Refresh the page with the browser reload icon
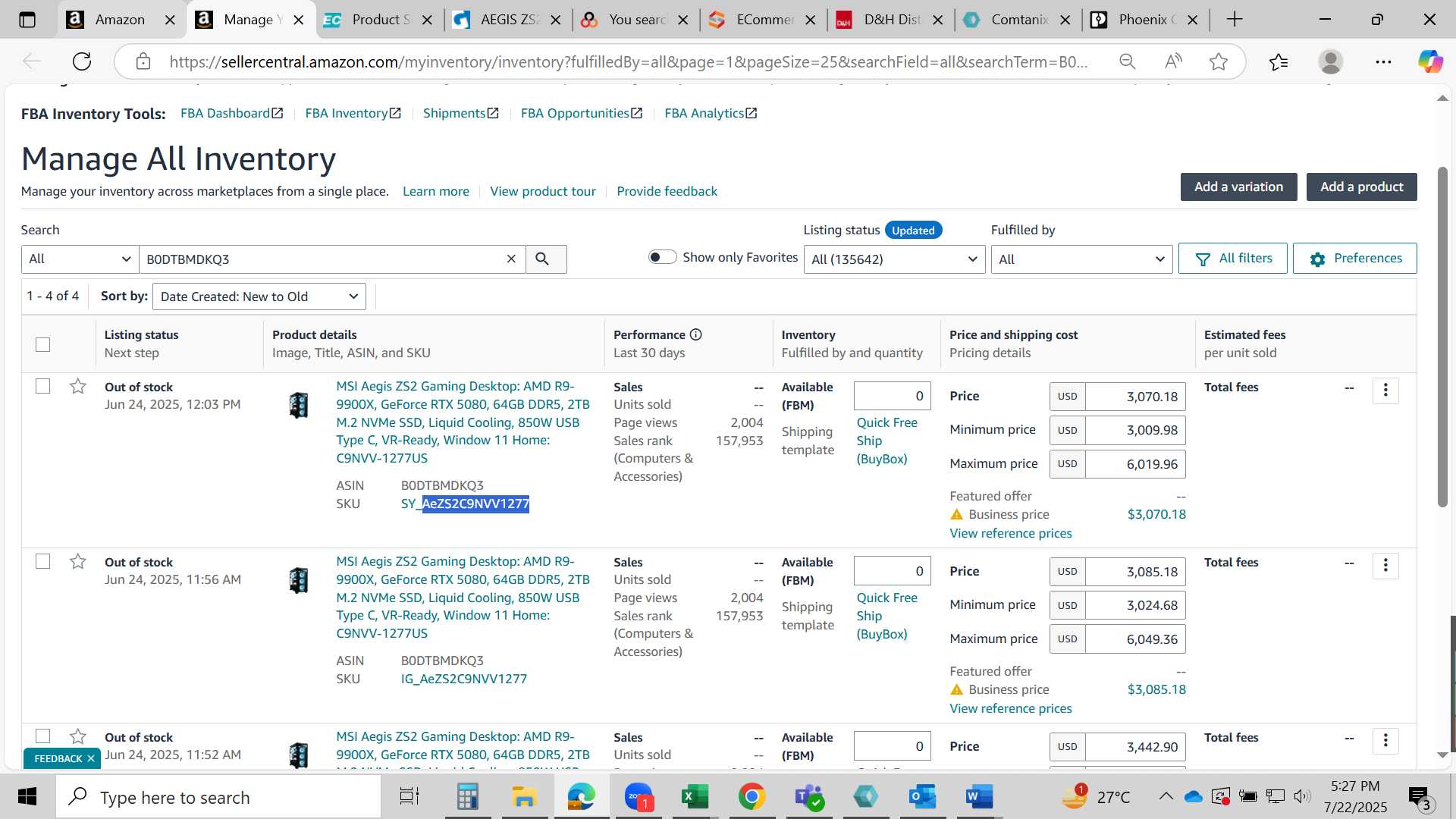Viewport: 1456px width, 819px height. 82,61
